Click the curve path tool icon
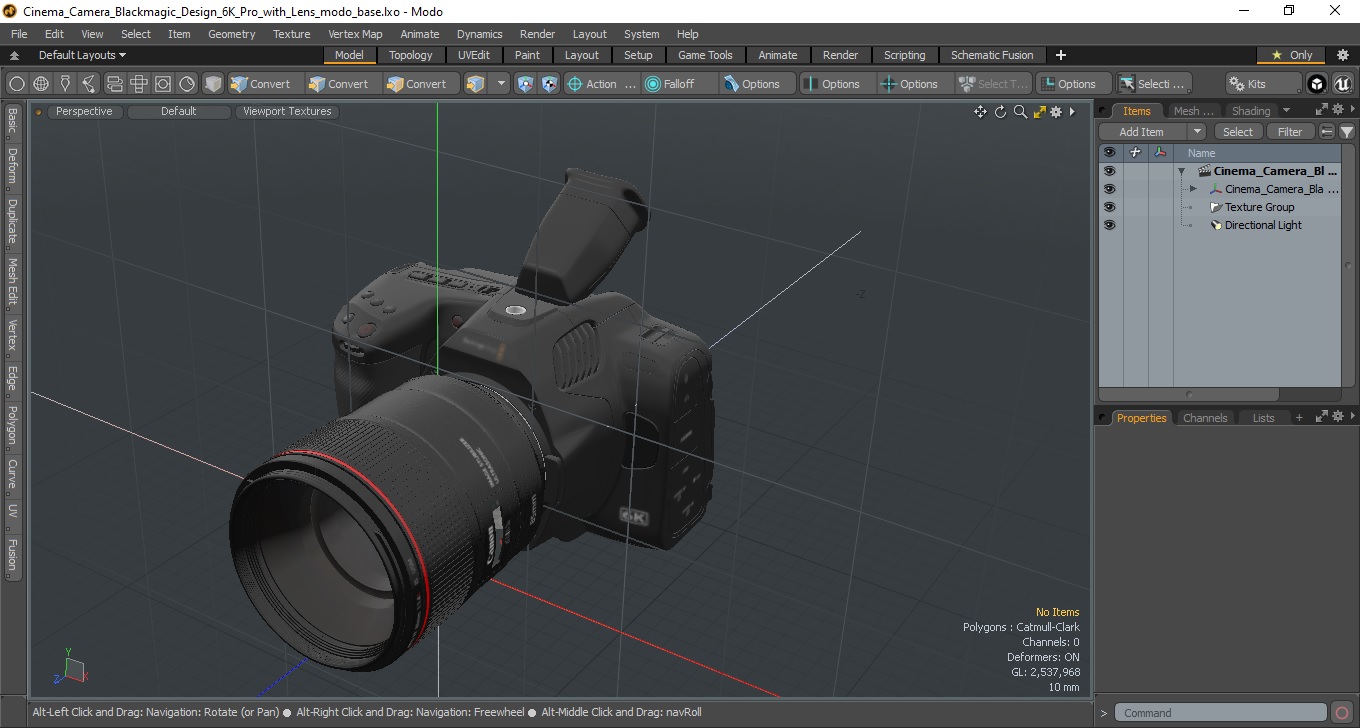 [90, 84]
